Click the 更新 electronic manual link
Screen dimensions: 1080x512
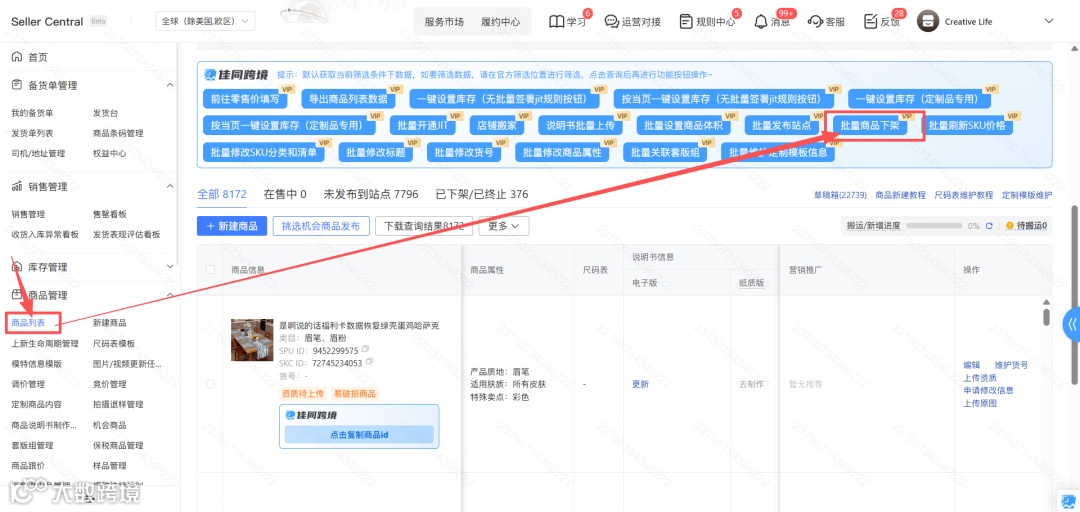[x=640, y=384]
